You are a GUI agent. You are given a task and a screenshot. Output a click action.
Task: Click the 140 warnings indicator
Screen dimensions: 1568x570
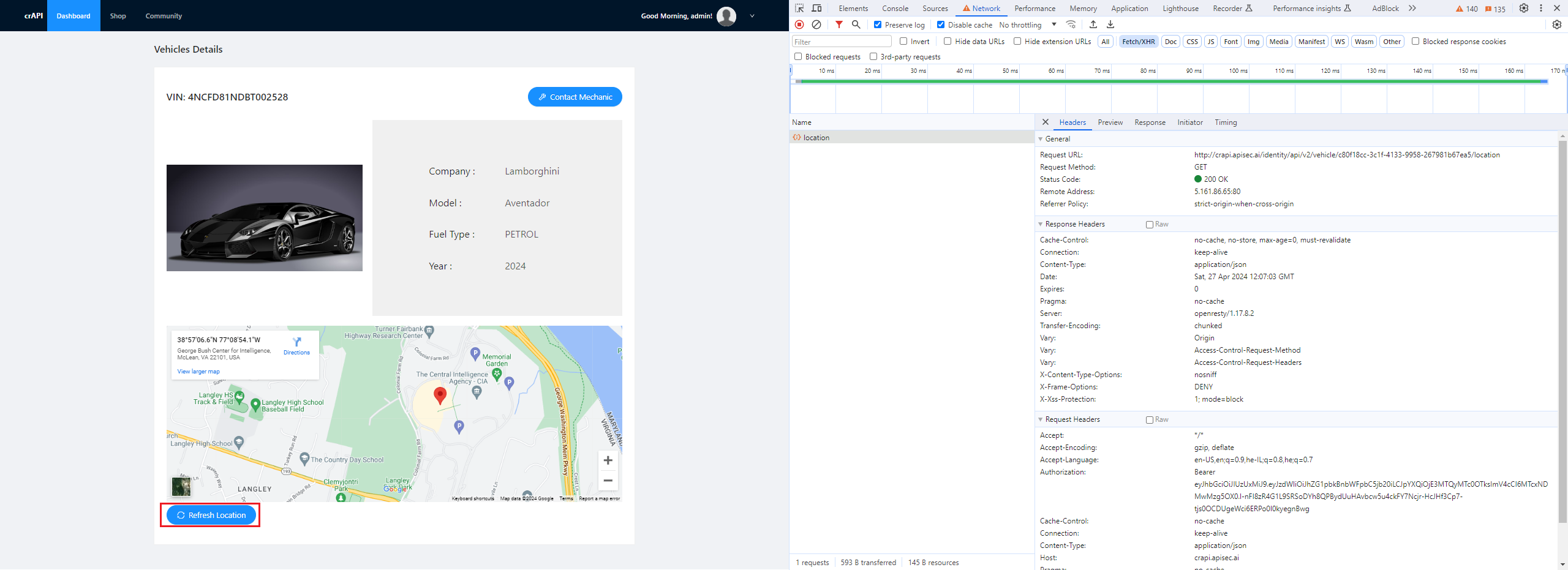pos(1467,9)
